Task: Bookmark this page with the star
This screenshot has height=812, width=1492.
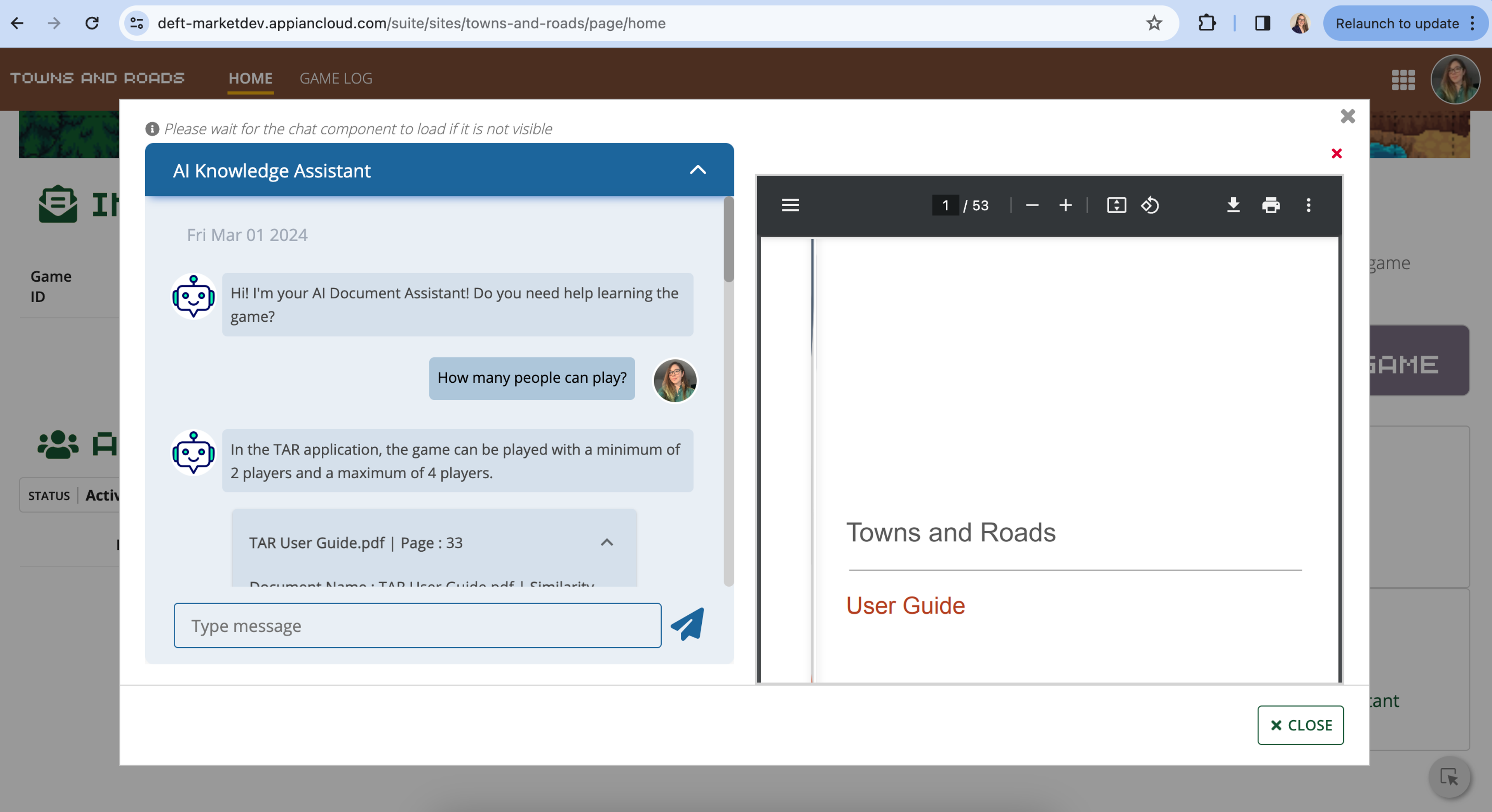Action: click(1154, 23)
